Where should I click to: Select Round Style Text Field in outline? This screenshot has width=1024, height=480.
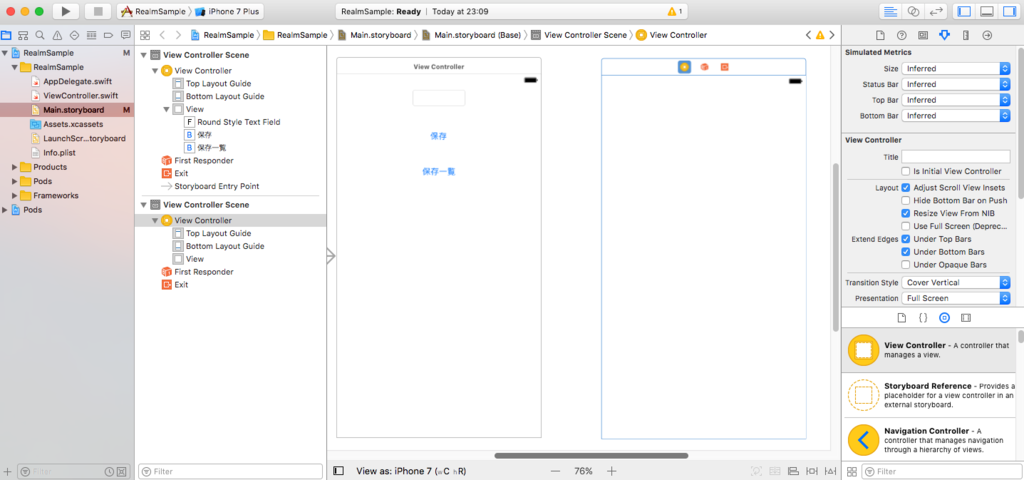pyautogui.click(x=241, y=122)
